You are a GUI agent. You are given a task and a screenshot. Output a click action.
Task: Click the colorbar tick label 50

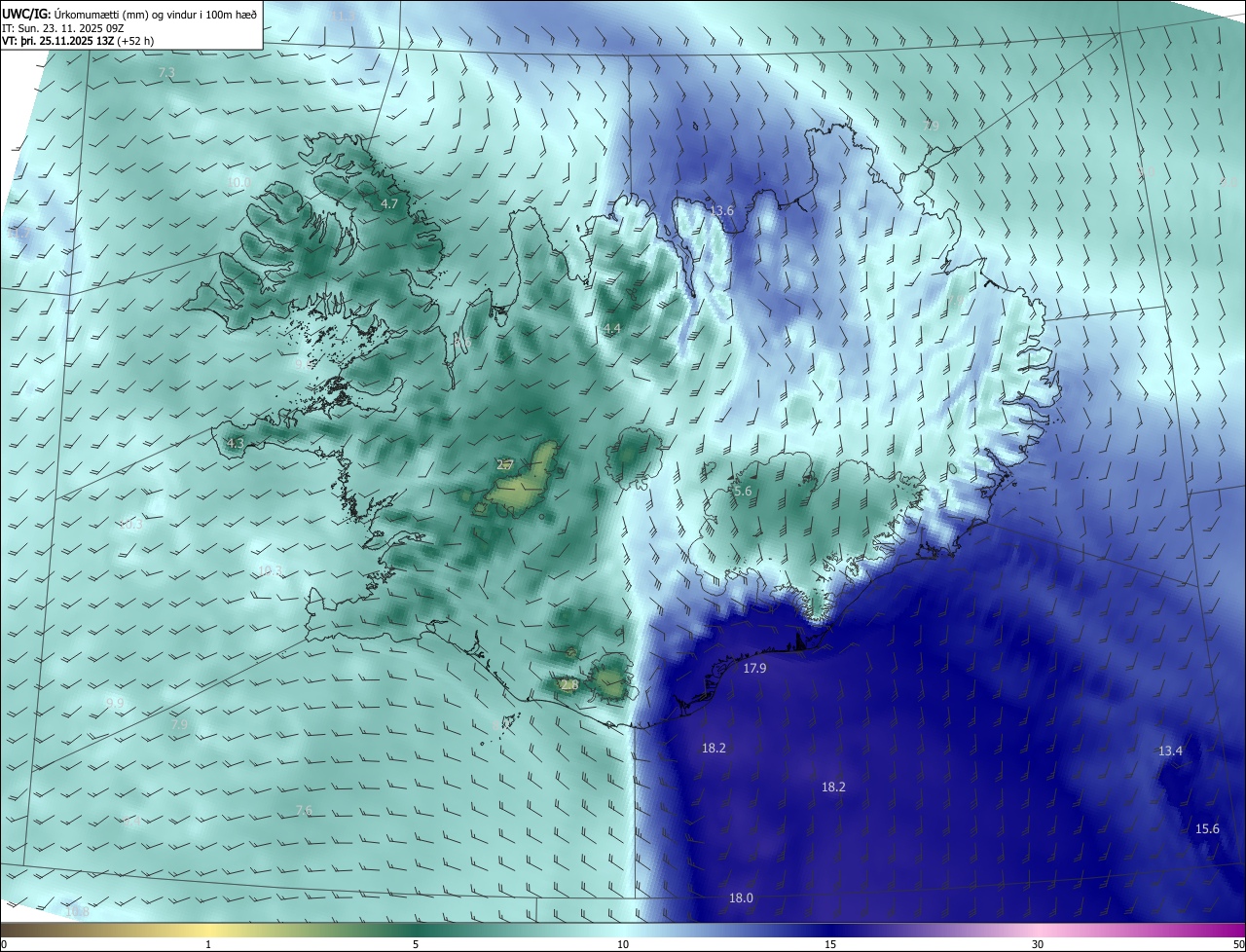click(x=1238, y=944)
